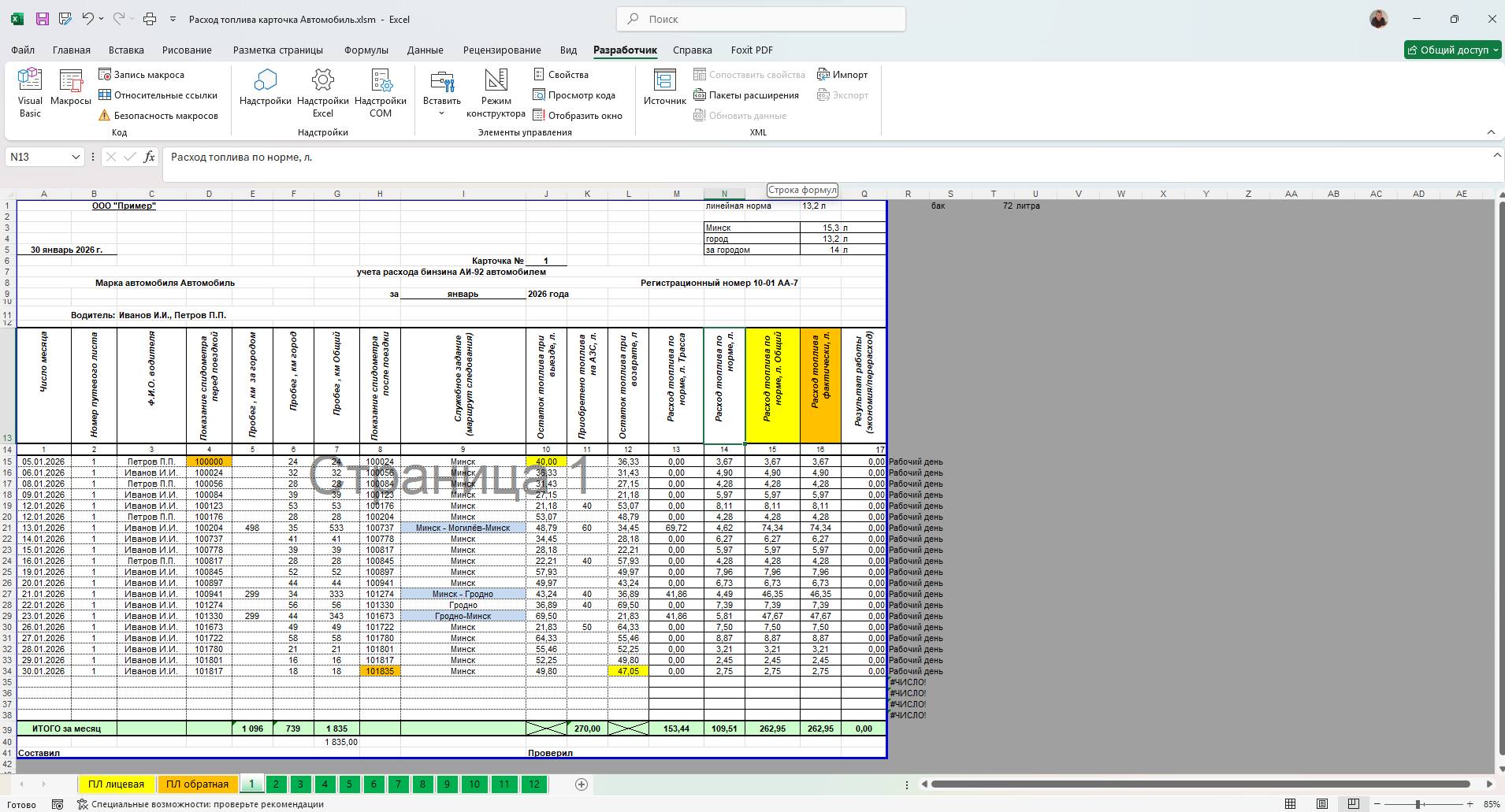The height and width of the screenshot is (812, 1505).
Task: Open the Name Box dropdown arrow
Action: coord(76,157)
